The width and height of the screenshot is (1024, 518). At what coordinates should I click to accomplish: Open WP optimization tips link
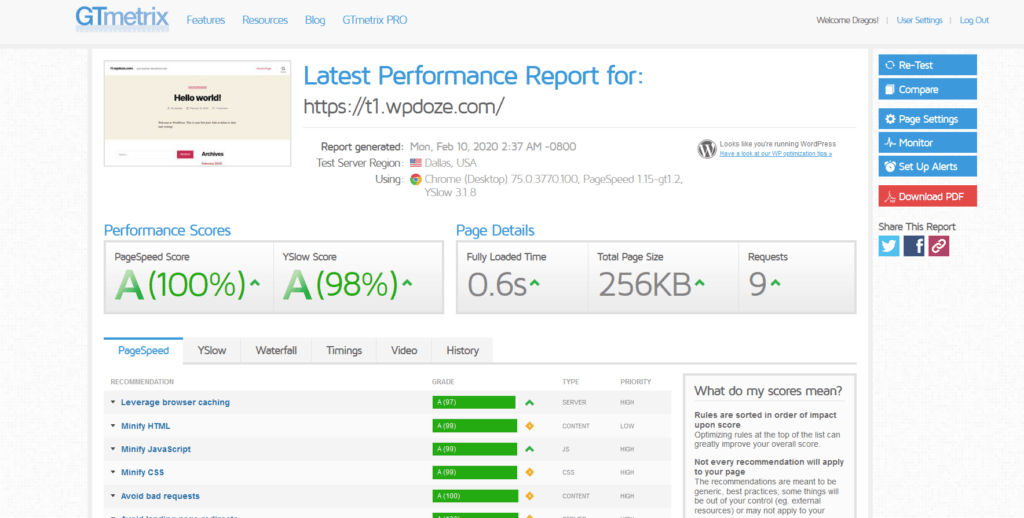coord(776,154)
